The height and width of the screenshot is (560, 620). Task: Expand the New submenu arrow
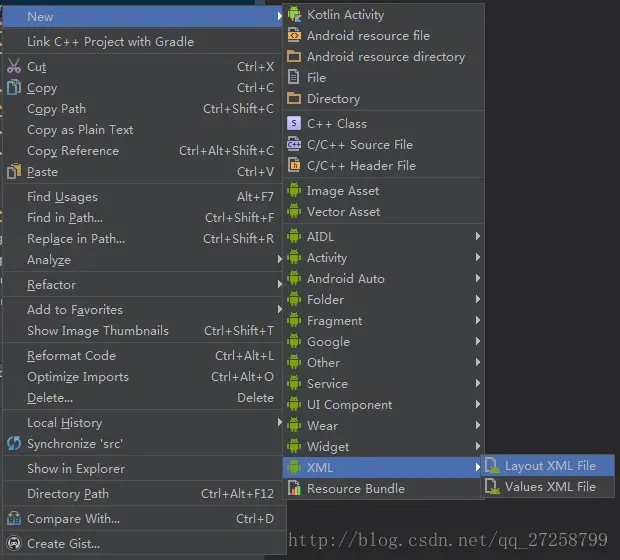[280, 16]
